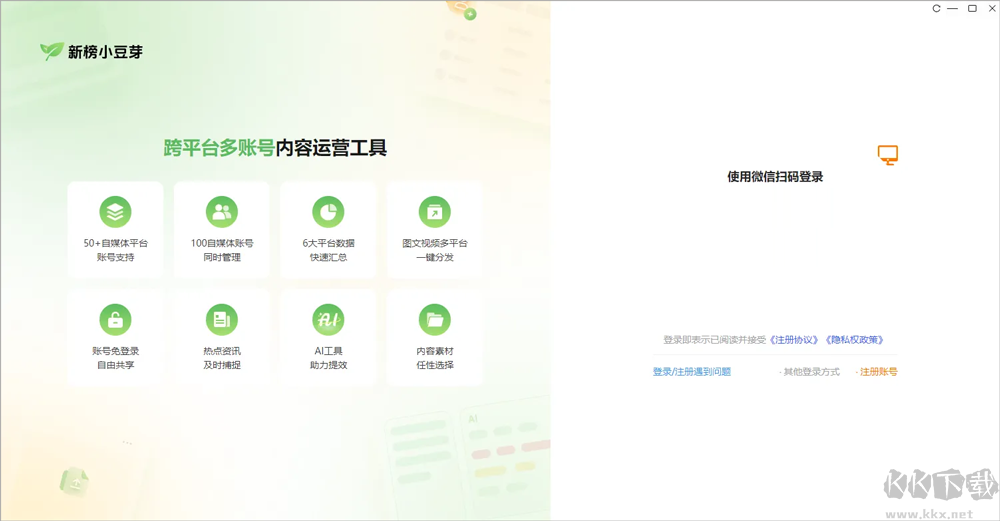Image resolution: width=1000 pixels, height=521 pixels.
Task: Click the 50+自媒体平台 layers icon
Action: (115, 212)
